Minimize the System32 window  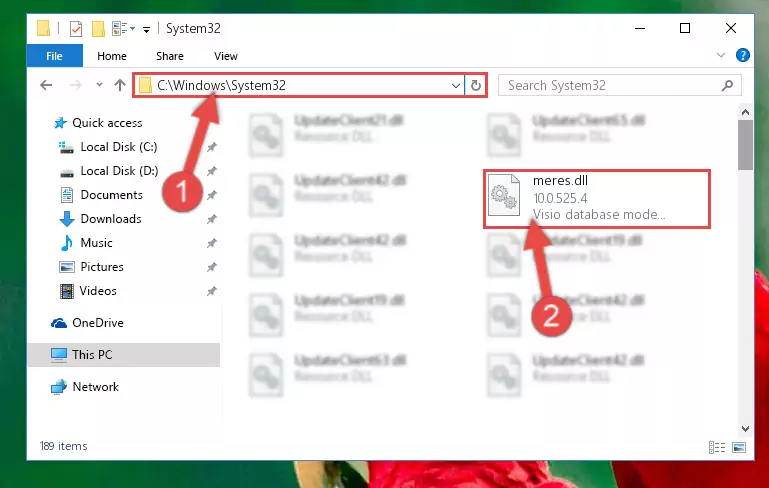[640, 28]
